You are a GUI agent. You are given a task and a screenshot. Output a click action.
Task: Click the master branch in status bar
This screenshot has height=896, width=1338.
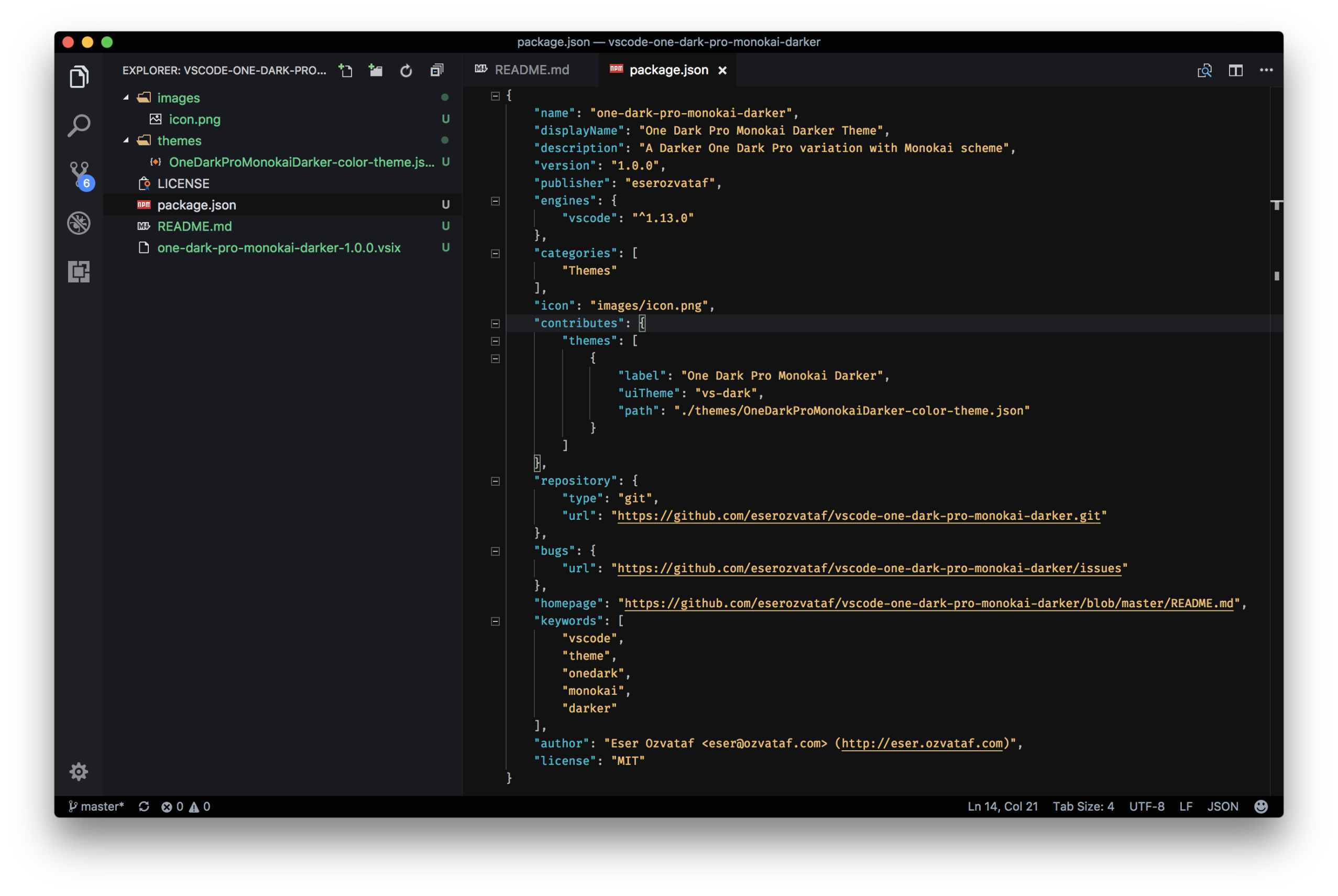pos(97,806)
